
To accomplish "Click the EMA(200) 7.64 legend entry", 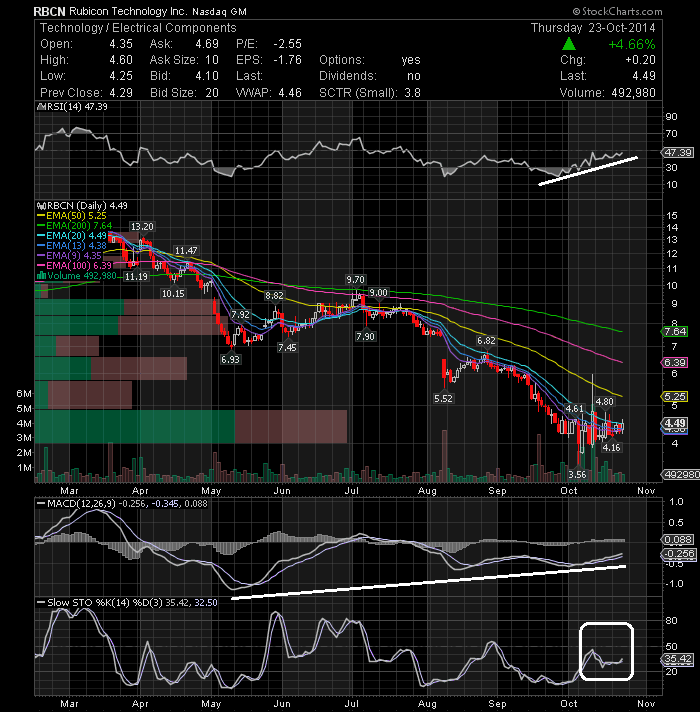I will point(74,226).
